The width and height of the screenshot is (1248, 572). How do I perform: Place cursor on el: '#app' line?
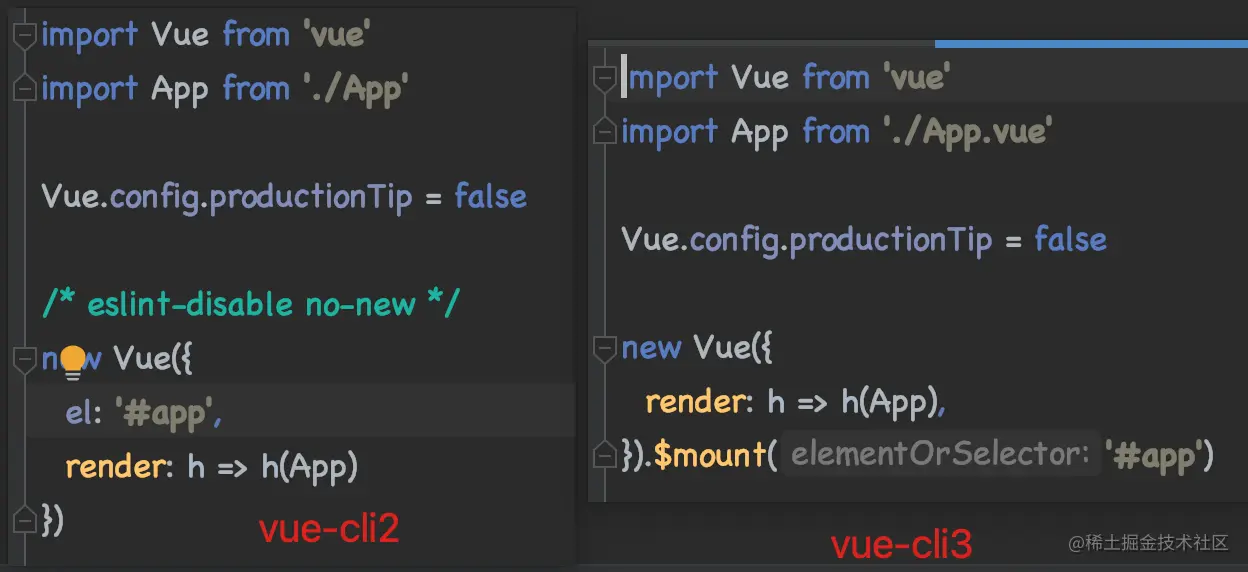[x=300, y=412]
